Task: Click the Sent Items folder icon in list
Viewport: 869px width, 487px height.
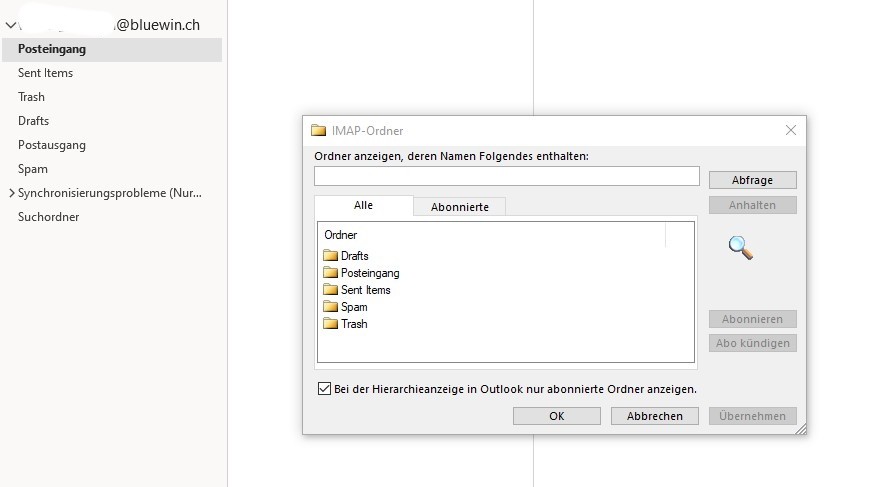Action: [331, 290]
